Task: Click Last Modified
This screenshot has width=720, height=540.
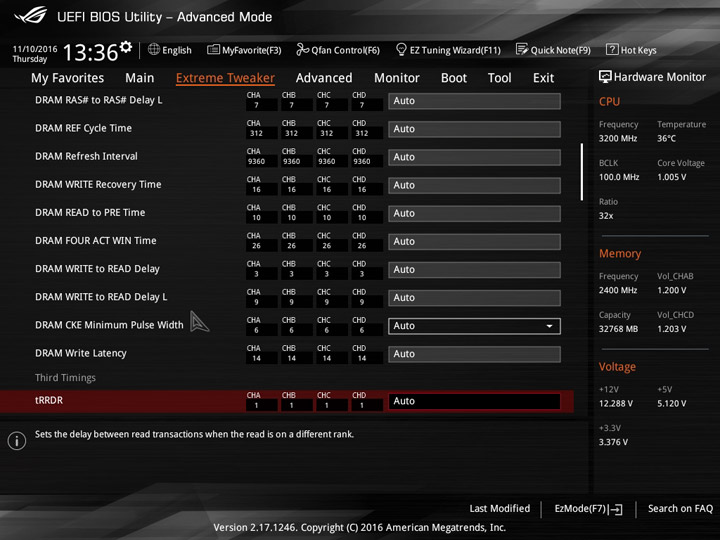Action: coord(500,508)
